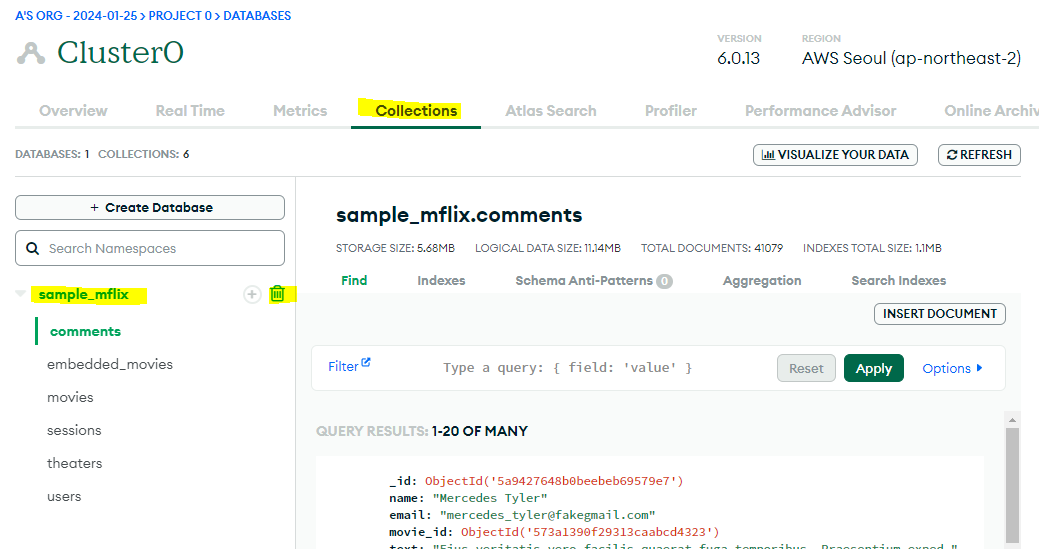
Task: Open the Aggregation tab
Action: coord(762,281)
